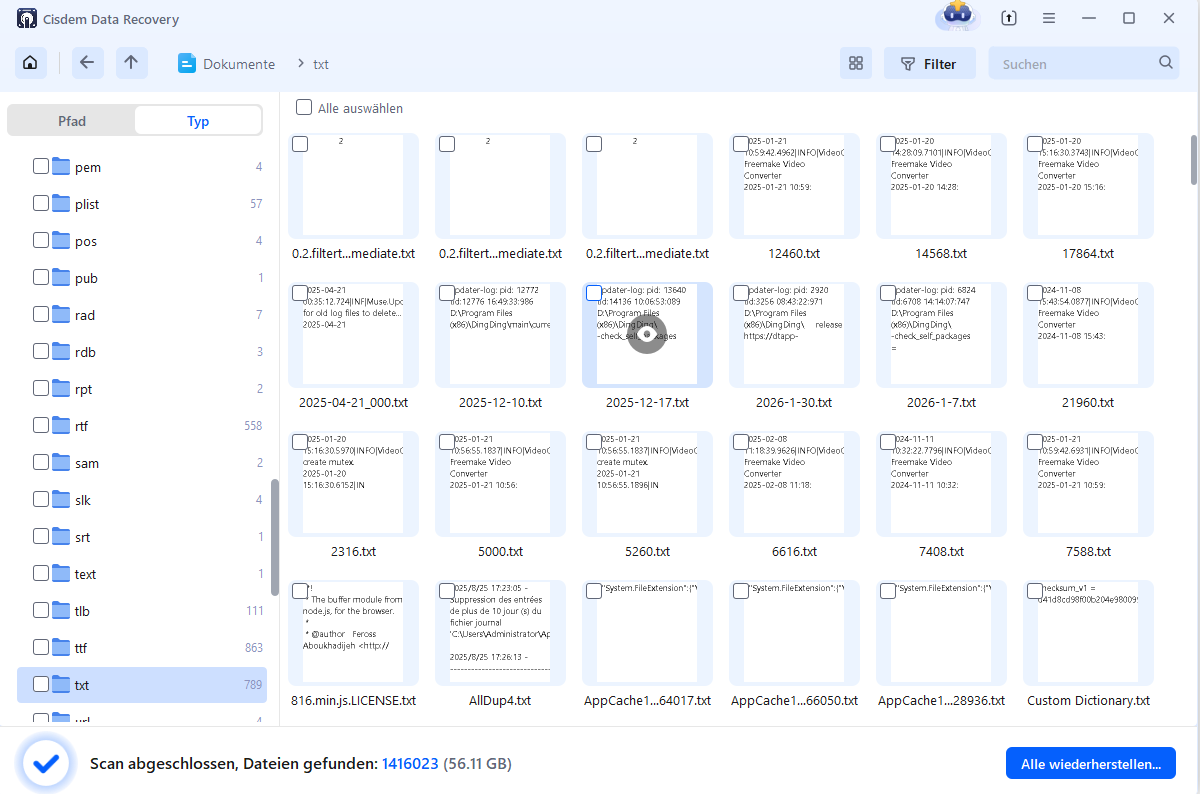The image size is (1200, 794).
Task: Click file name 5000.txt
Action: coord(500,551)
